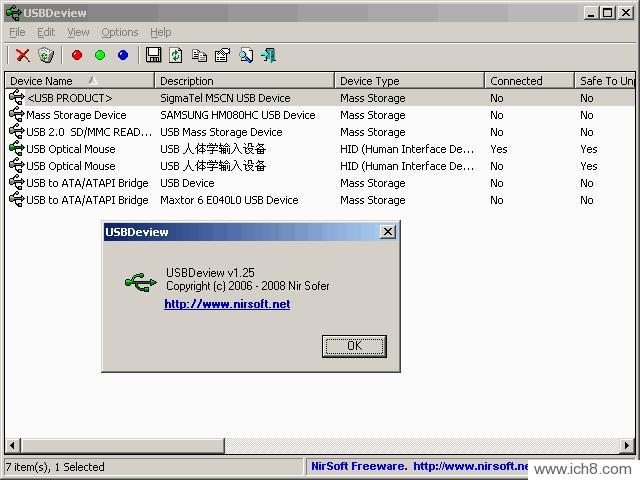Screen dimensions: 640x480
Task: Click the horizontal scrollbar right arrow
Action: 627,445
